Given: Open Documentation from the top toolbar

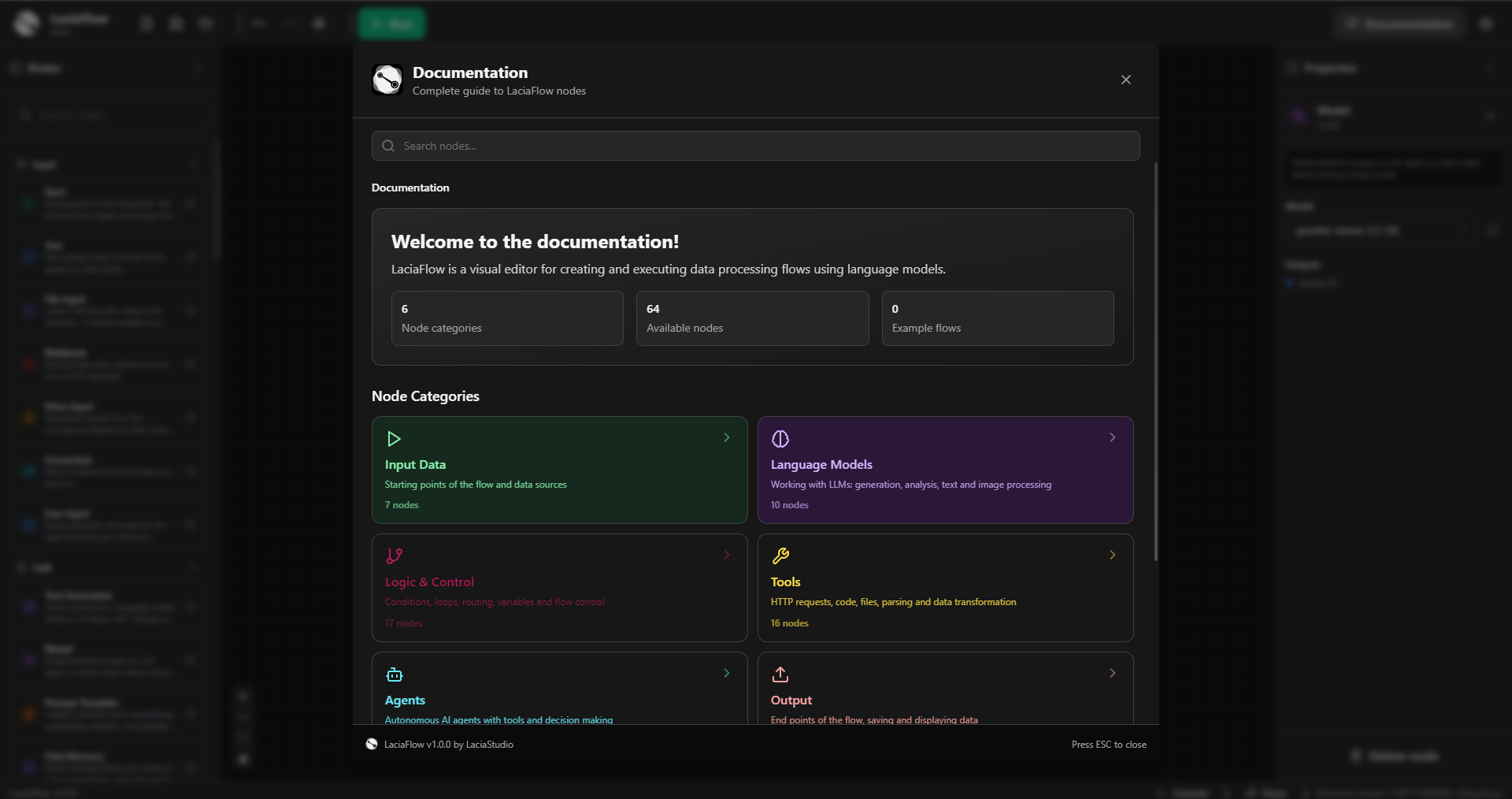Looking at the screenshot, I should click(1402, 24).
